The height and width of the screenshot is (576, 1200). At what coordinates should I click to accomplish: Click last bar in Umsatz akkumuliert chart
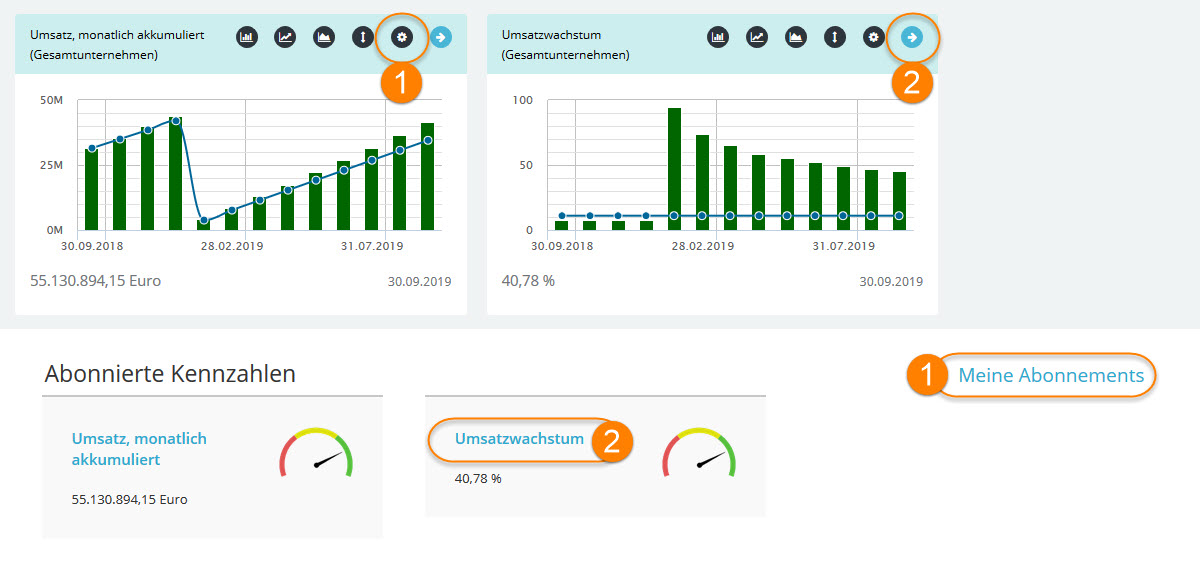click(x=427, y=176)
